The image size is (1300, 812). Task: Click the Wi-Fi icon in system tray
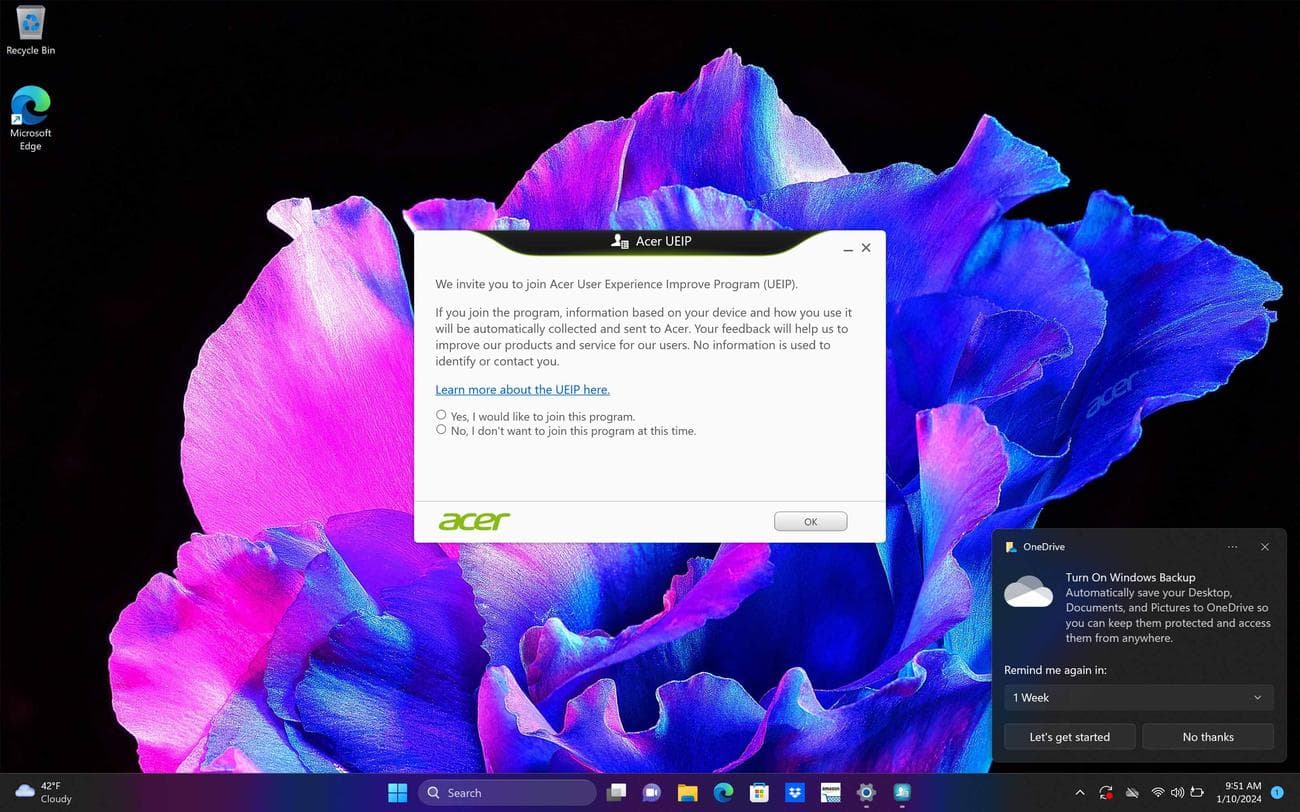coord(1158,792)
